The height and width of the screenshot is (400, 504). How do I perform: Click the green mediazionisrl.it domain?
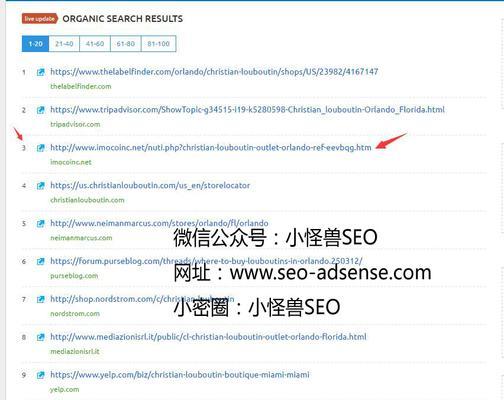75,352
